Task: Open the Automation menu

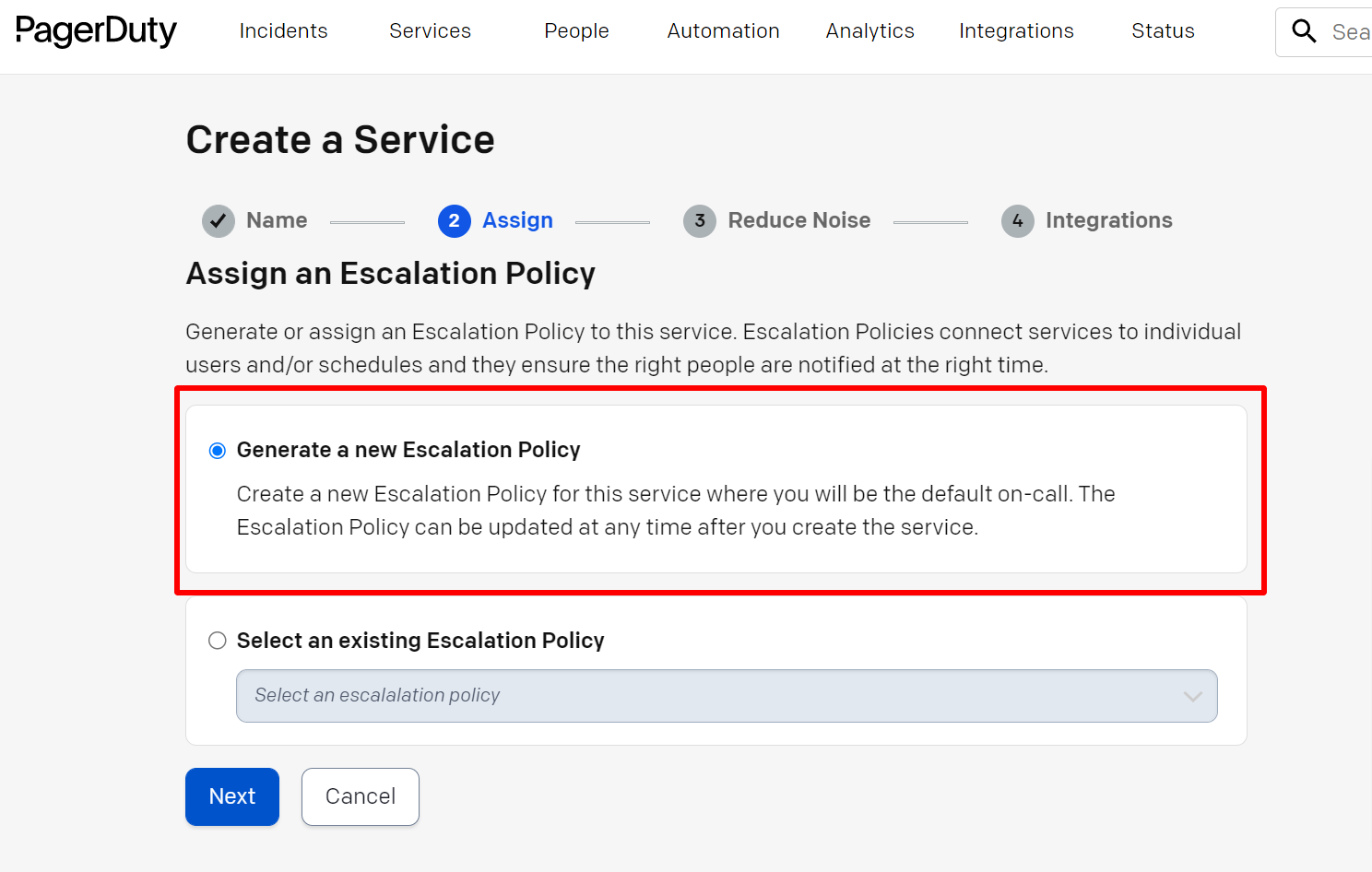Action: coord(723,30)
